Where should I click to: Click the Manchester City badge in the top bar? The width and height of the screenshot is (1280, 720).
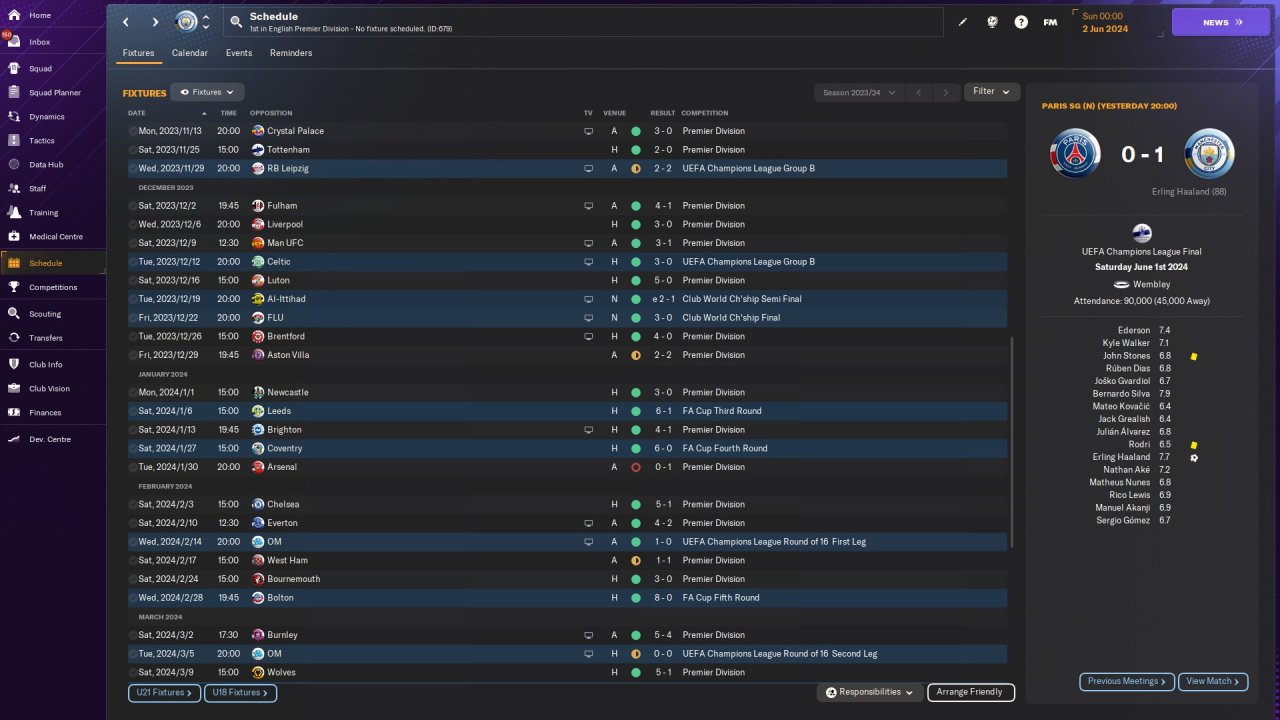click(186, 21)
